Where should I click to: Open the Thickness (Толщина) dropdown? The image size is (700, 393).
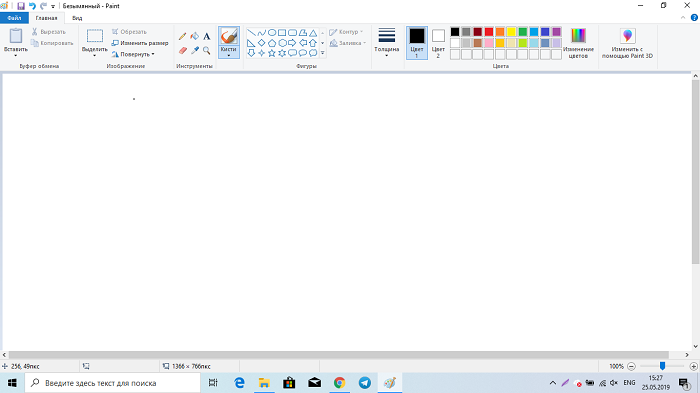387,43
